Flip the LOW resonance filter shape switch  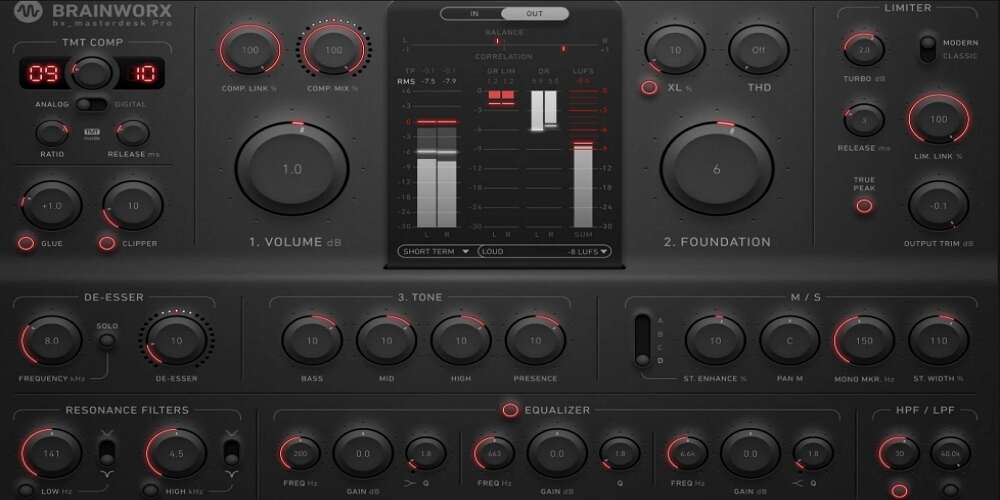click(107, 452)
